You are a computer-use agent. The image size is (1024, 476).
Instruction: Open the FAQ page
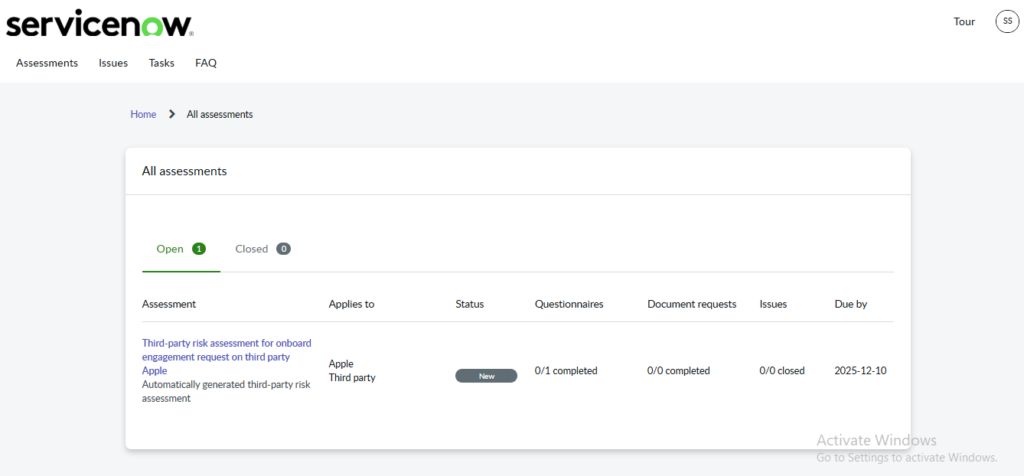click(x=206, y=63)
